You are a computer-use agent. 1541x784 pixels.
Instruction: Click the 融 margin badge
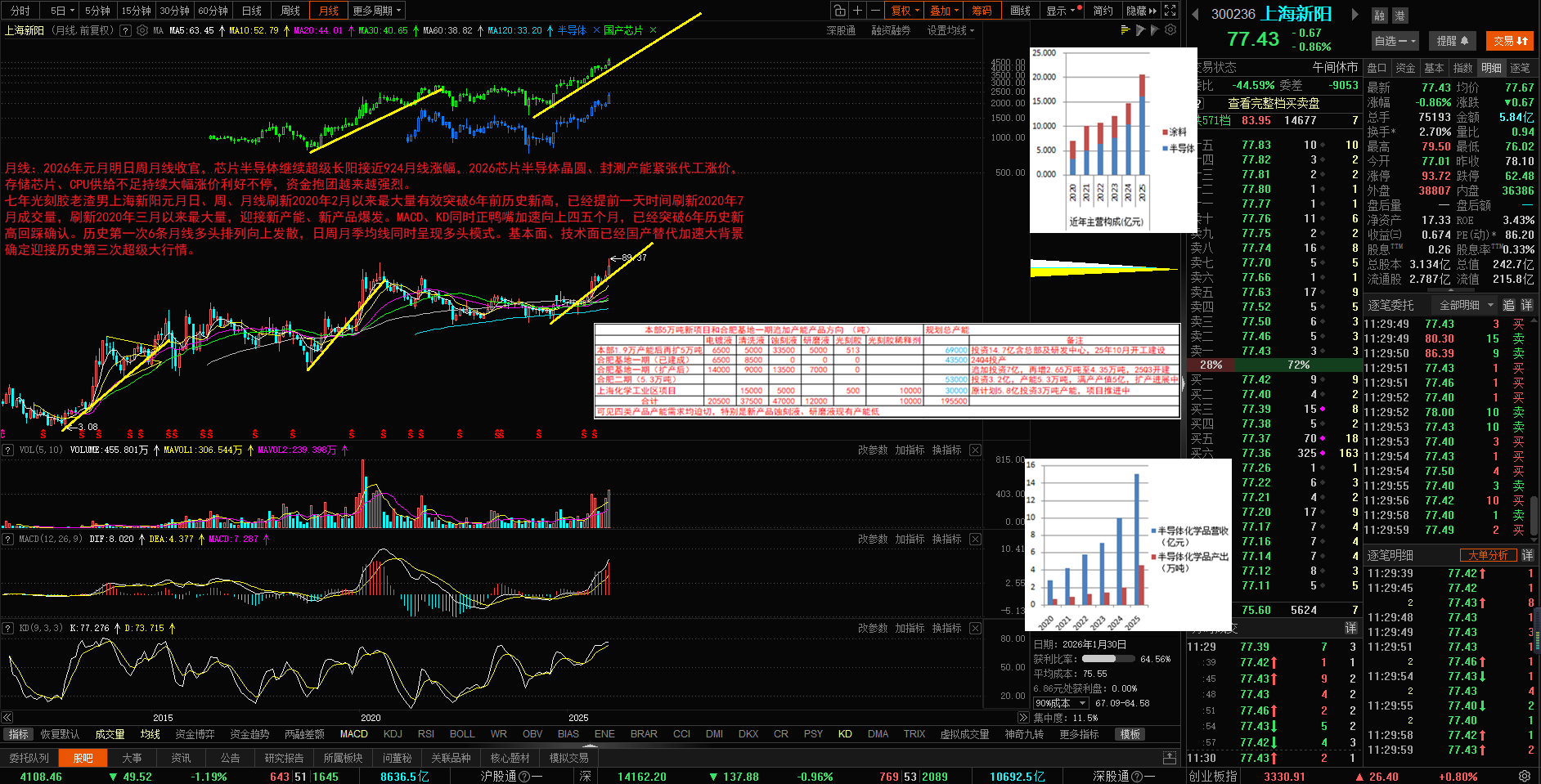coord(1380,16)
